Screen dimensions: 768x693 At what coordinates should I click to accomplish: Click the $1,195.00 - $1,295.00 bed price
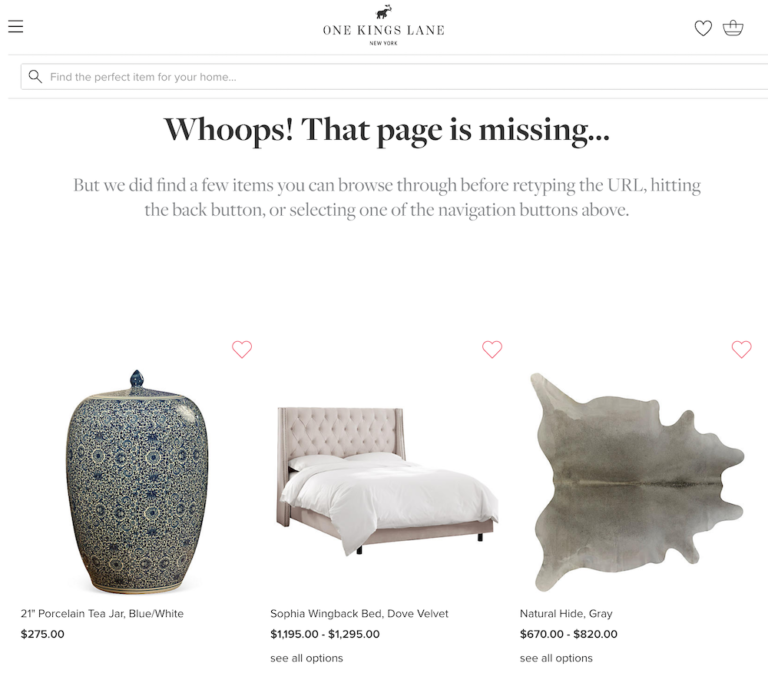click(325, 634)
